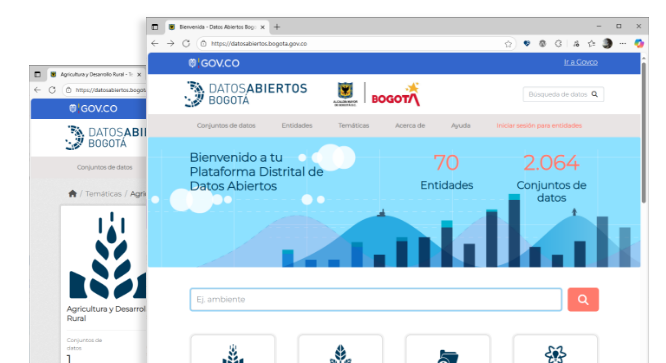Open the wheat category card in front window
The image size is (666, 363).
[x=233, y=349]
